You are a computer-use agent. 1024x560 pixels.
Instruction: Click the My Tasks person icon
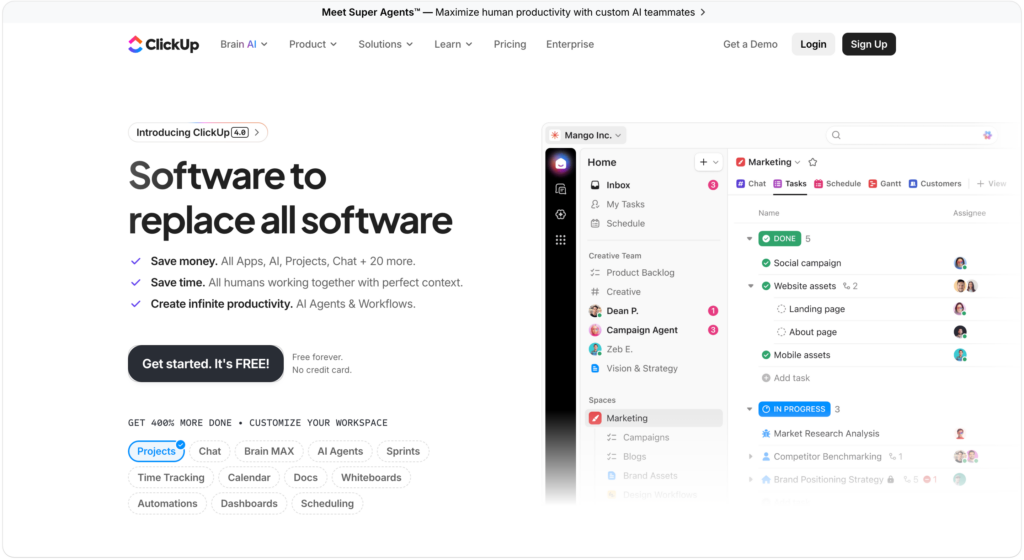tap(595, 204)
